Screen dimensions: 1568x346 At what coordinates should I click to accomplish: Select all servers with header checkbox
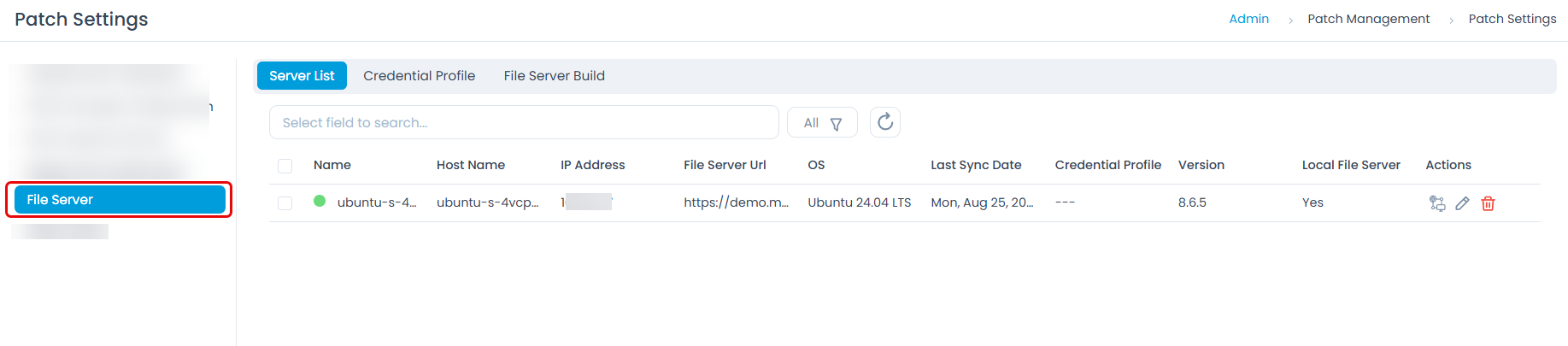point(285,166)
